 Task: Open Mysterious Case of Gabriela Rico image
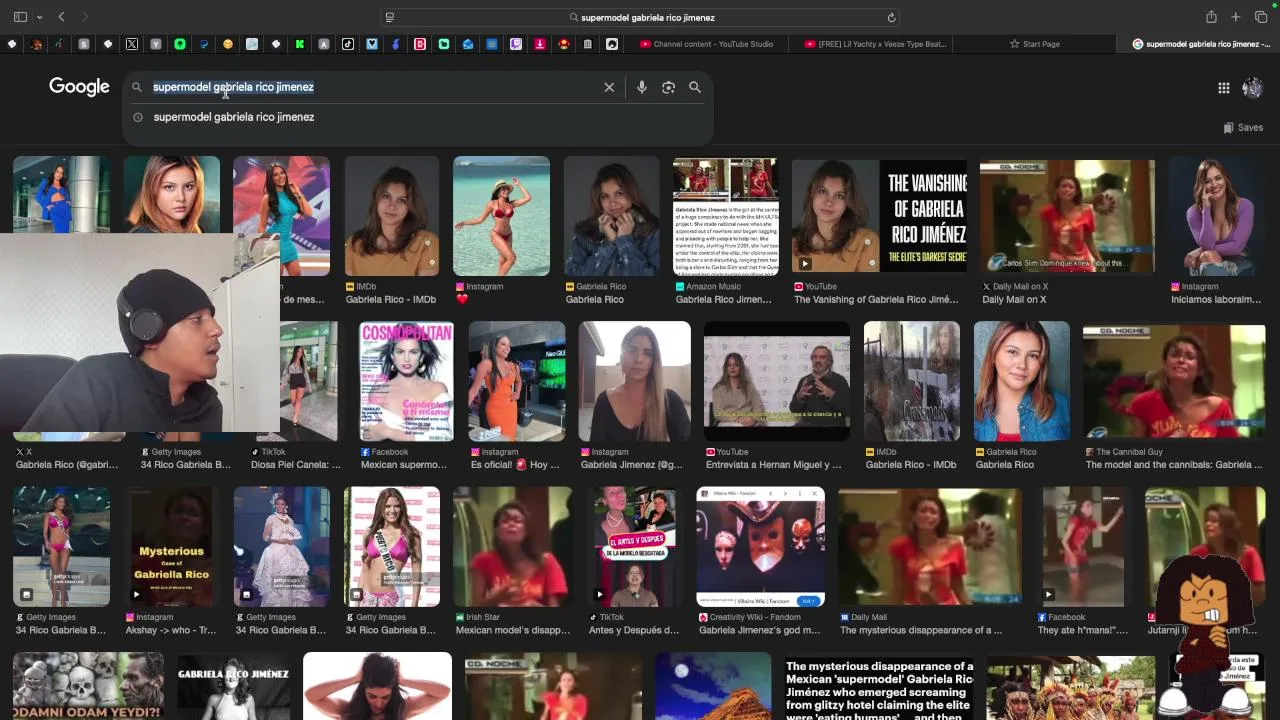171,547
